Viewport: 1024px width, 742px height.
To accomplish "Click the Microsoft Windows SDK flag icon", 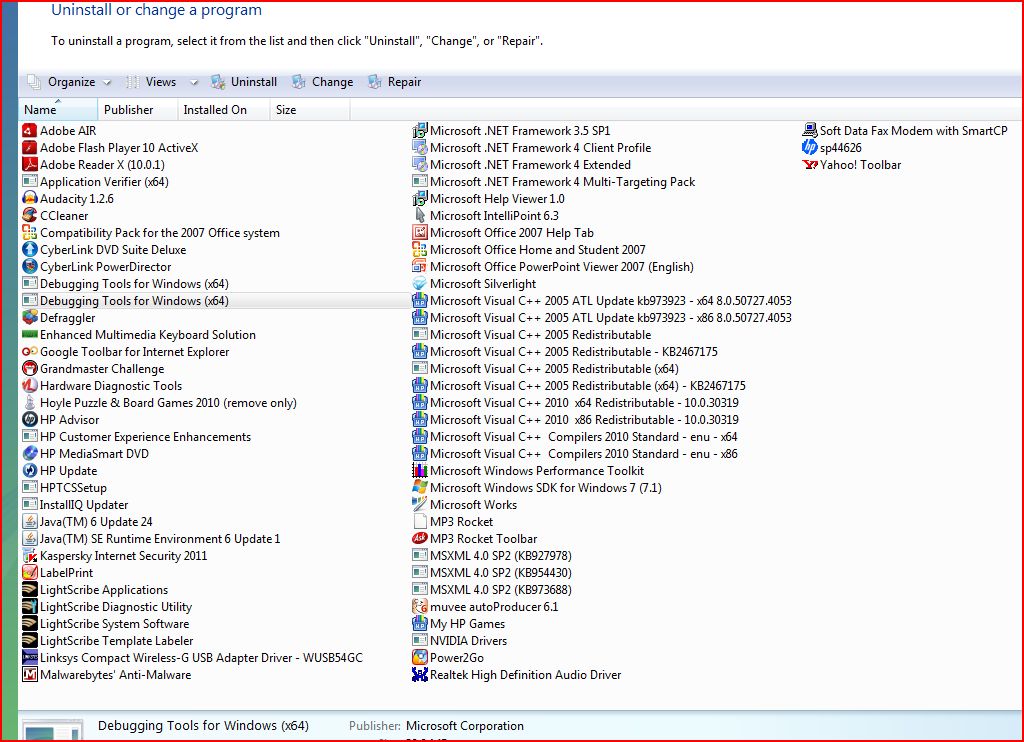I will point(419,487).
